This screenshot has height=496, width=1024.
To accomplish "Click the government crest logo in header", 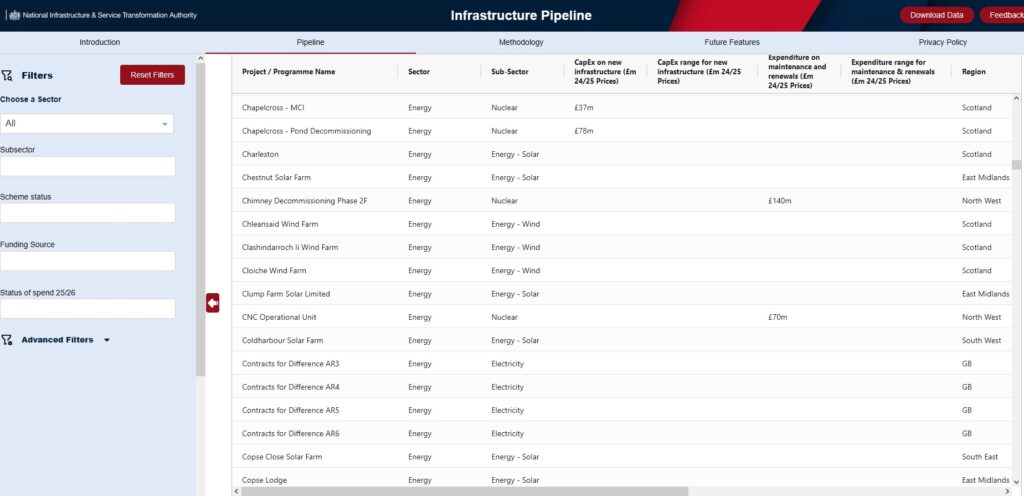I will pos(14,15).
